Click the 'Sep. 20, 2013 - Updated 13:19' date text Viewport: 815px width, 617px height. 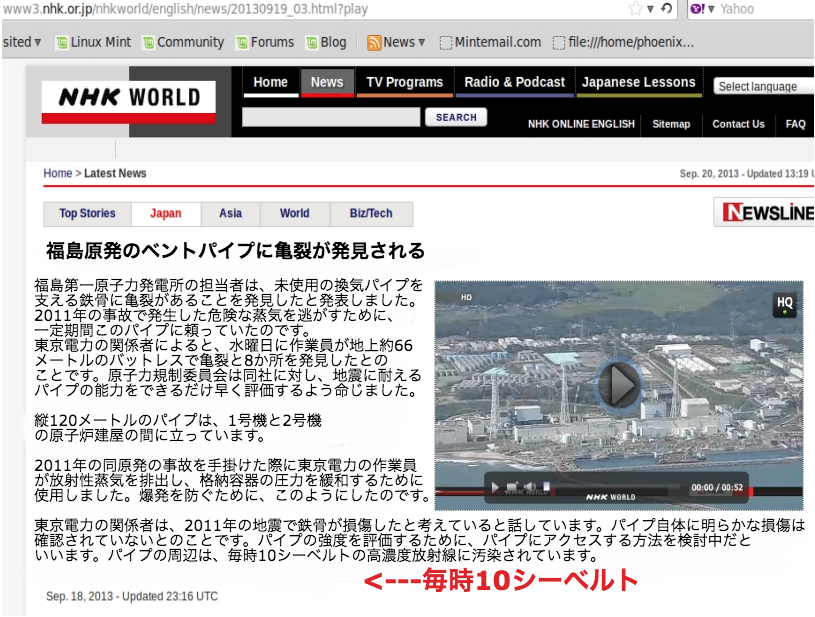coord(746,174)
